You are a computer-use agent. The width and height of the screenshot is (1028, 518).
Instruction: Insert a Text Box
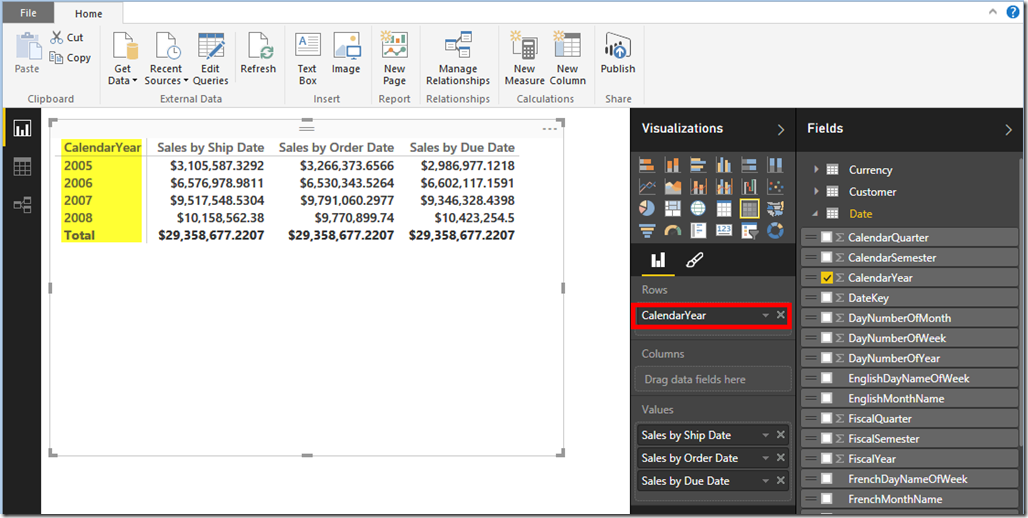pos(307,58)
